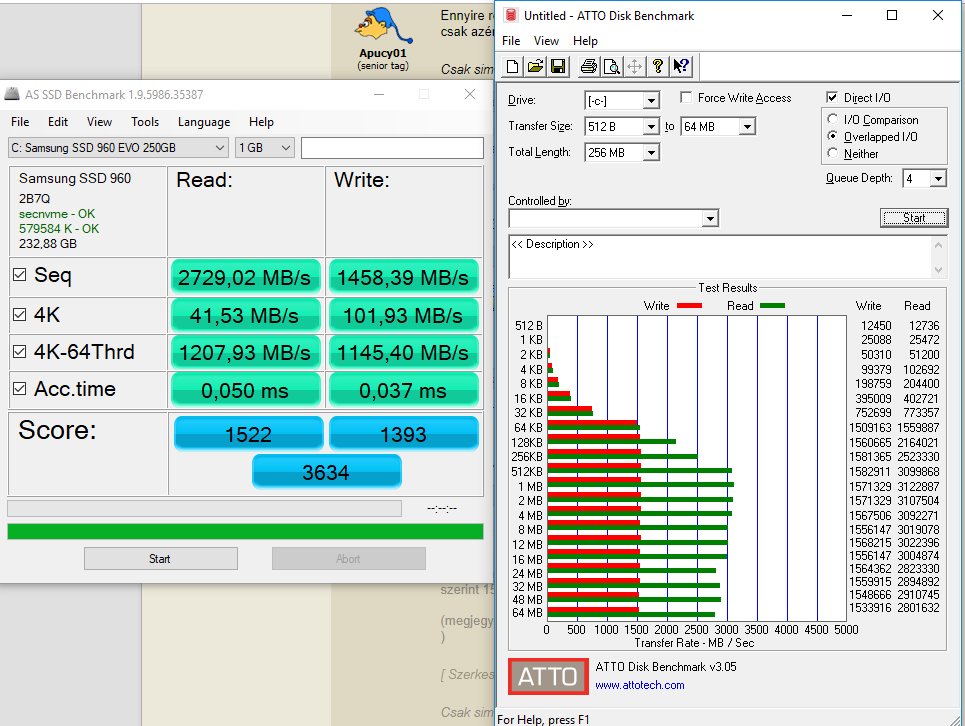Click the ATTO Disk Benchmark title bar icon
The height and width of the screenshot is (726, 965).
(511, 15)
